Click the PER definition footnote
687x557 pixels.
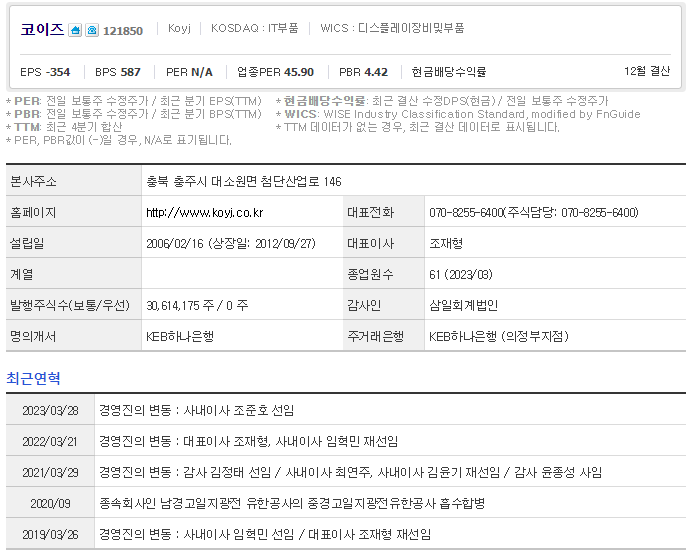point(134,101)
